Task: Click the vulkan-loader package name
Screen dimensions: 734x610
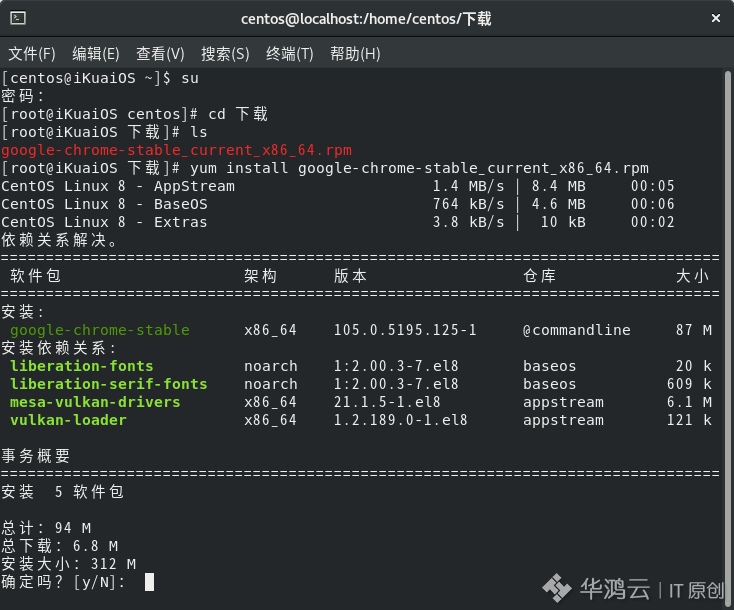Action: coord(68,420)
